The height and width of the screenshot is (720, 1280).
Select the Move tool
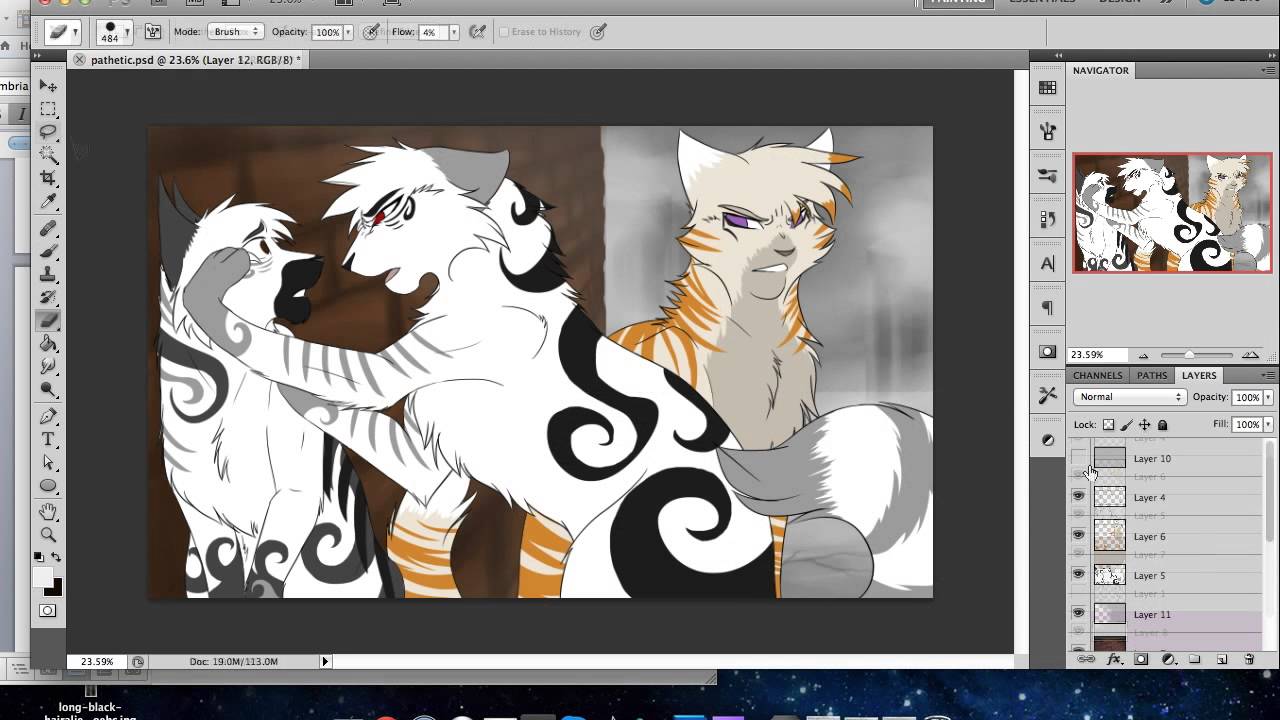[x=48, y=86]
